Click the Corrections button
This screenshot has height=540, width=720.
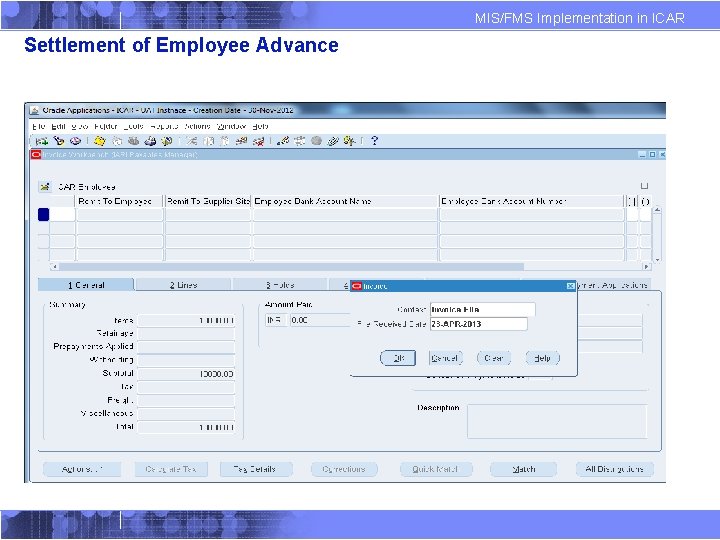[x=344, y=469]
